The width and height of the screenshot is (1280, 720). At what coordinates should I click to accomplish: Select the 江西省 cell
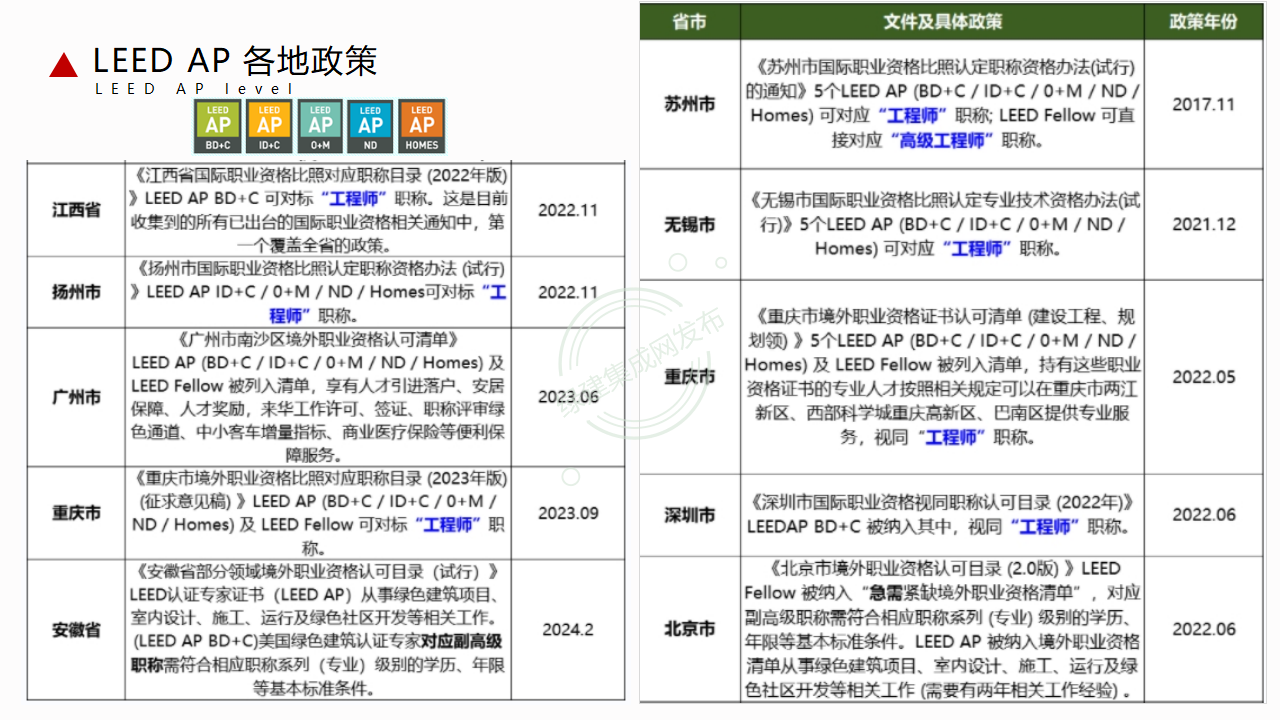point(77,211)
